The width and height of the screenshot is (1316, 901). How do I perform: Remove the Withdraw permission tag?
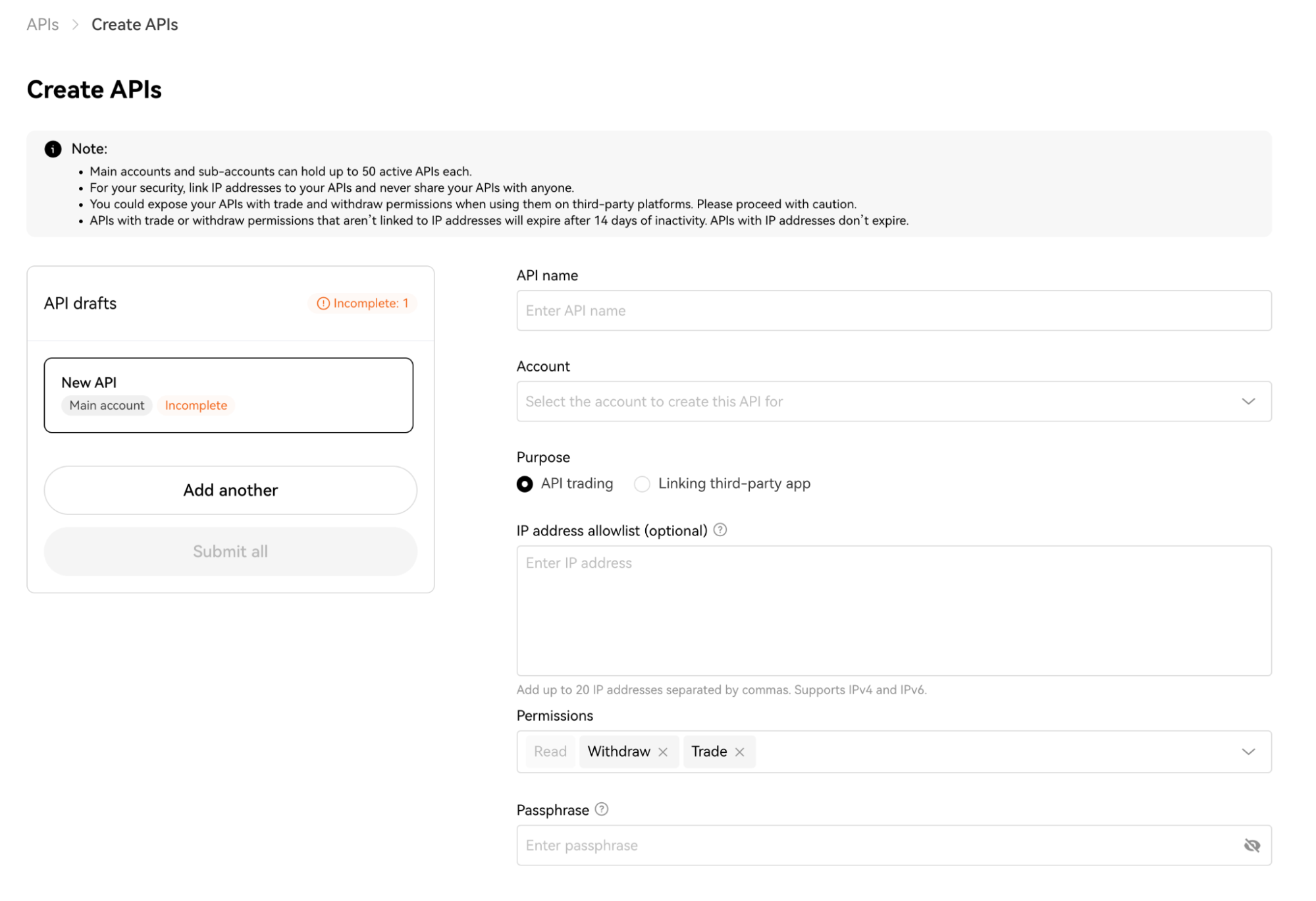click(663, 751)
